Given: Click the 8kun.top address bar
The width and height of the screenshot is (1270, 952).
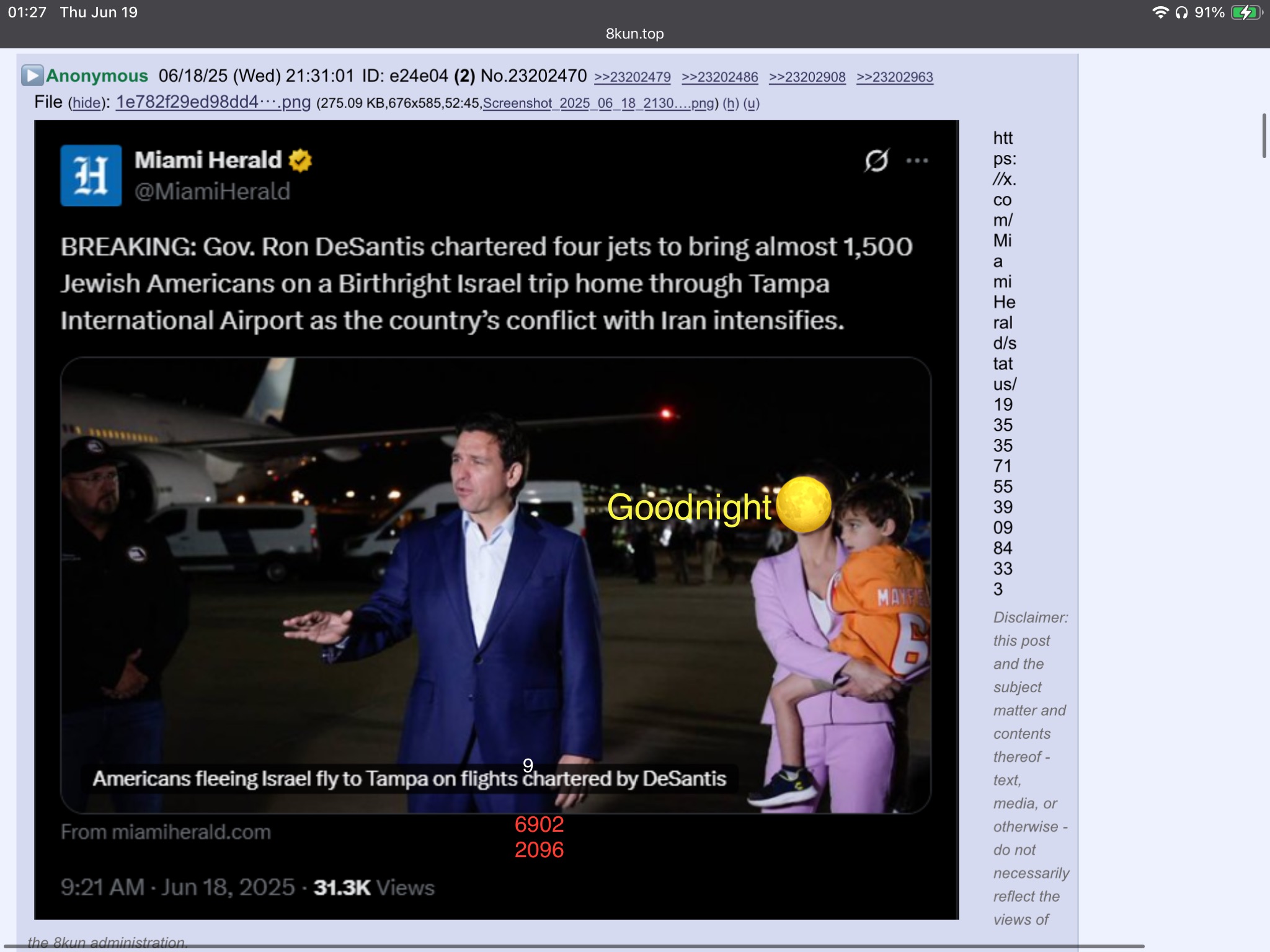Looking at the screenshot, I should 634,33.
